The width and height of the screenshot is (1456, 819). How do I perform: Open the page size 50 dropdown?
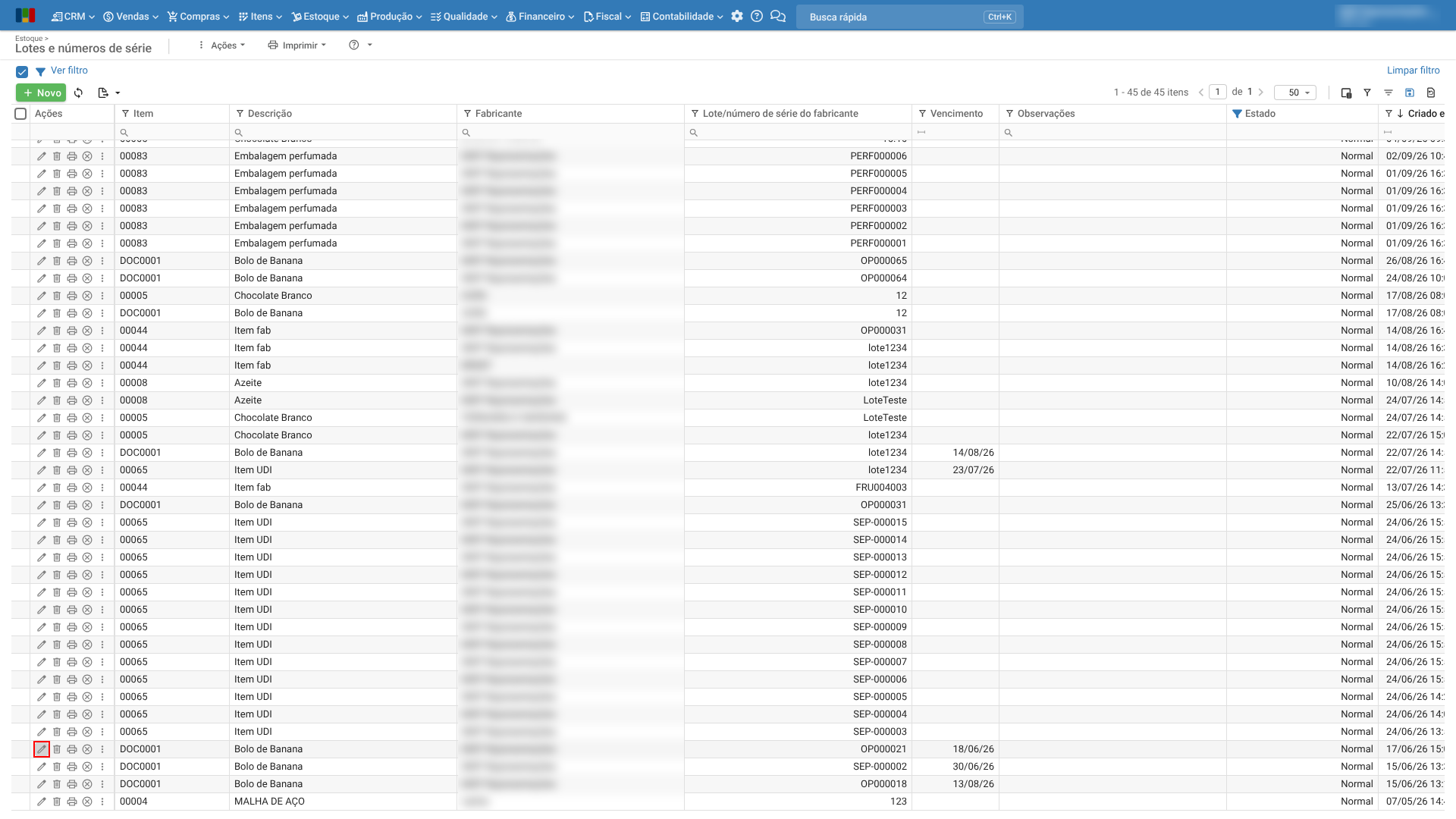pos(1295,93)
